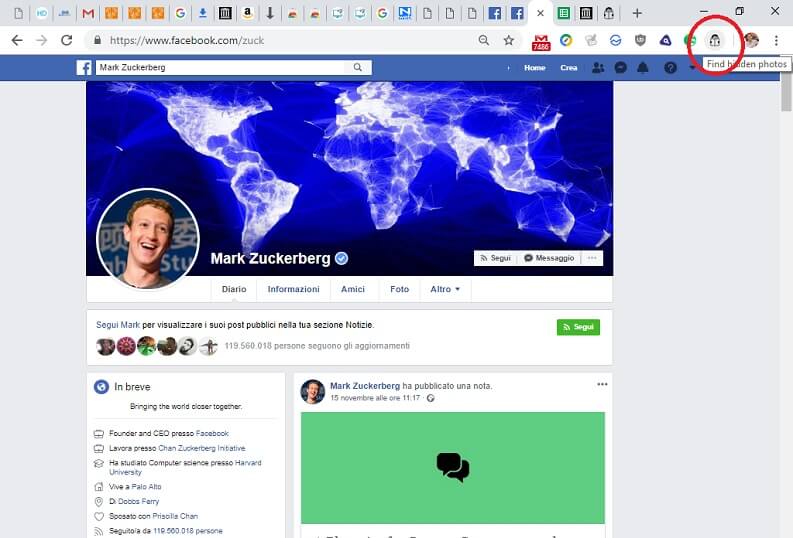Open the Foto tab

coord(400,289)
